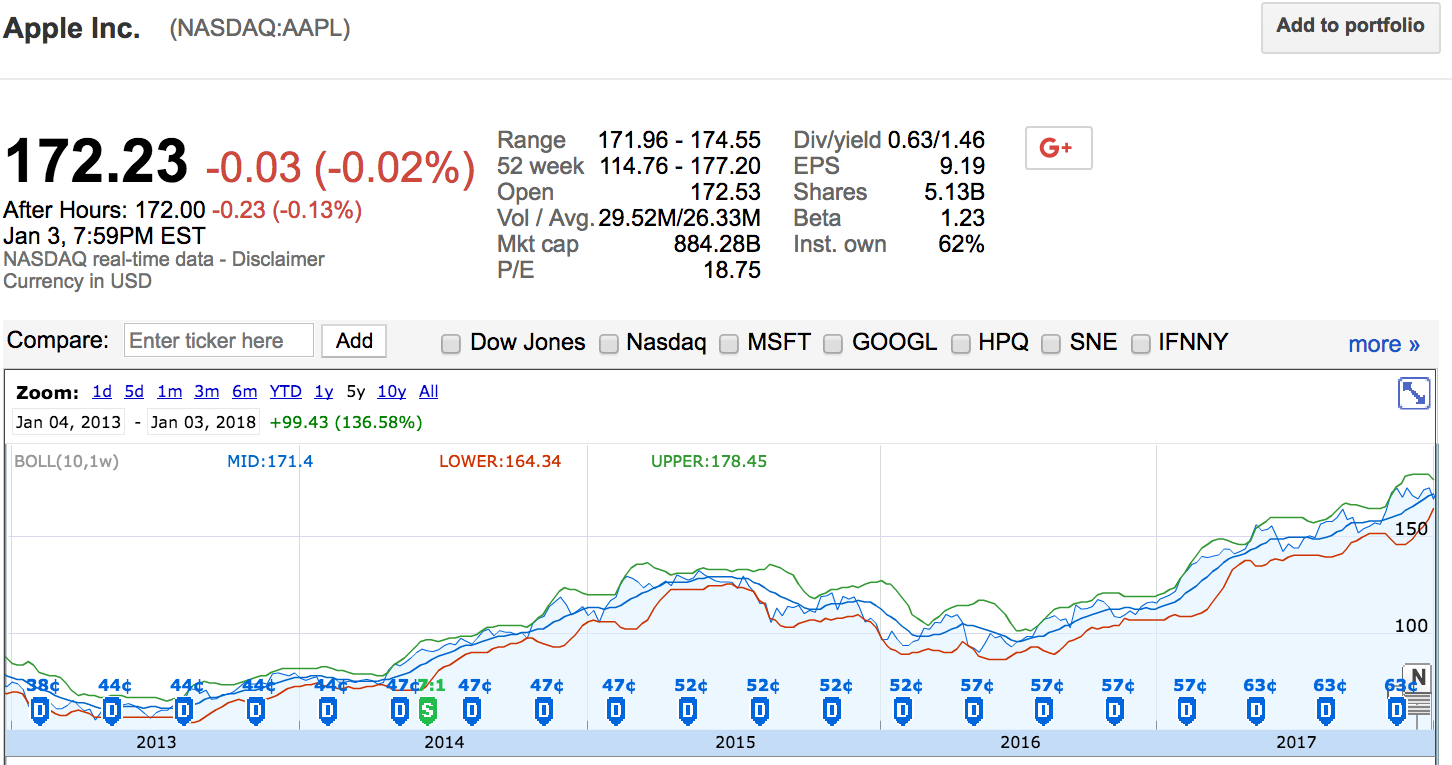Click the Add to portfolio button

pyautogui.click(x=1350, y=27)
